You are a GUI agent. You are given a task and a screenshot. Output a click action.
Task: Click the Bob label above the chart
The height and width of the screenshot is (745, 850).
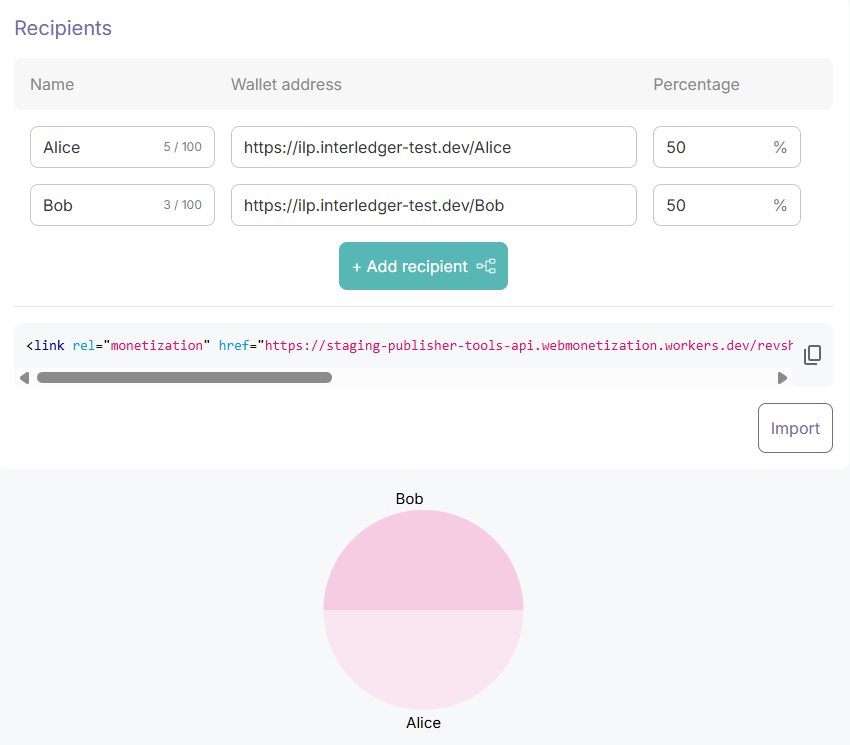pos(409,499)
